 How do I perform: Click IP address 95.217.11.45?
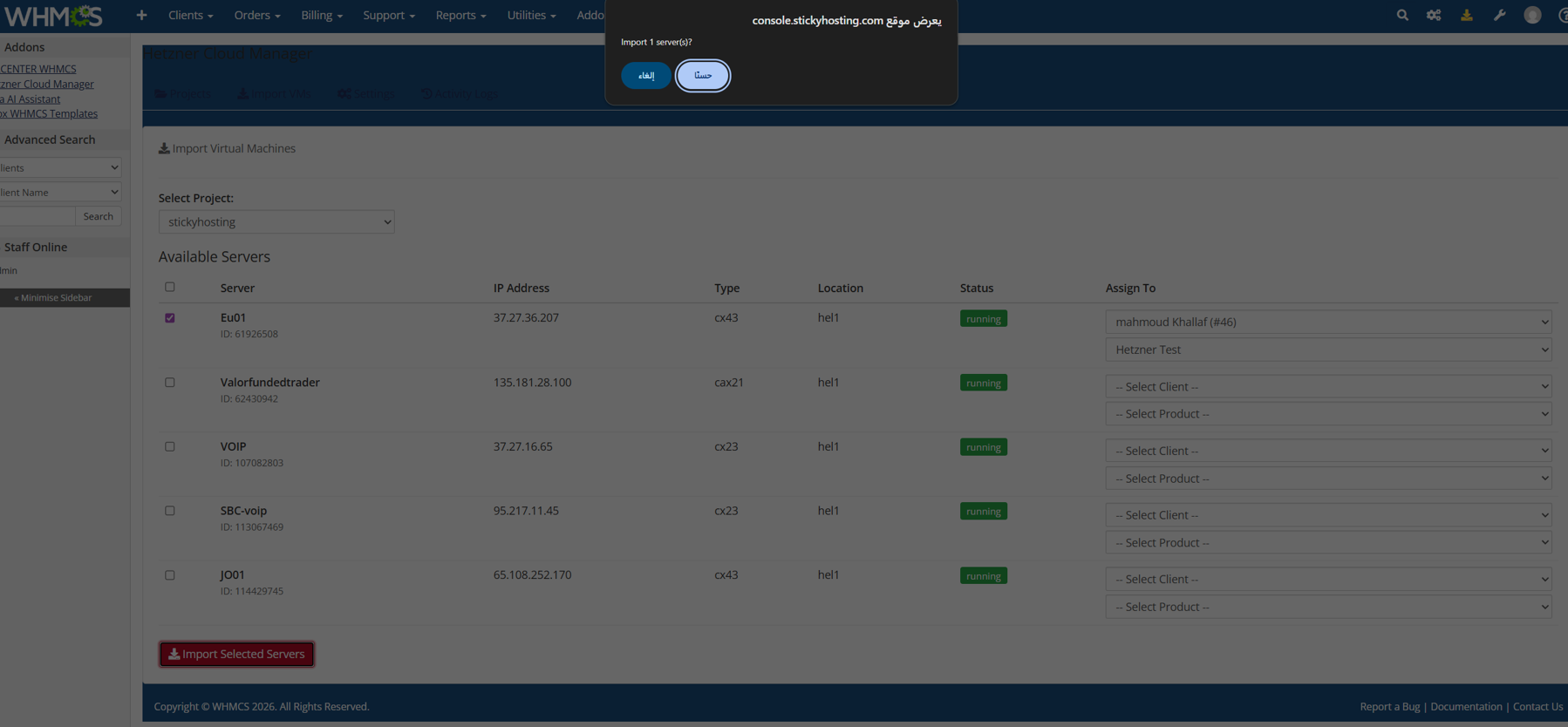(x=526, y=511)
